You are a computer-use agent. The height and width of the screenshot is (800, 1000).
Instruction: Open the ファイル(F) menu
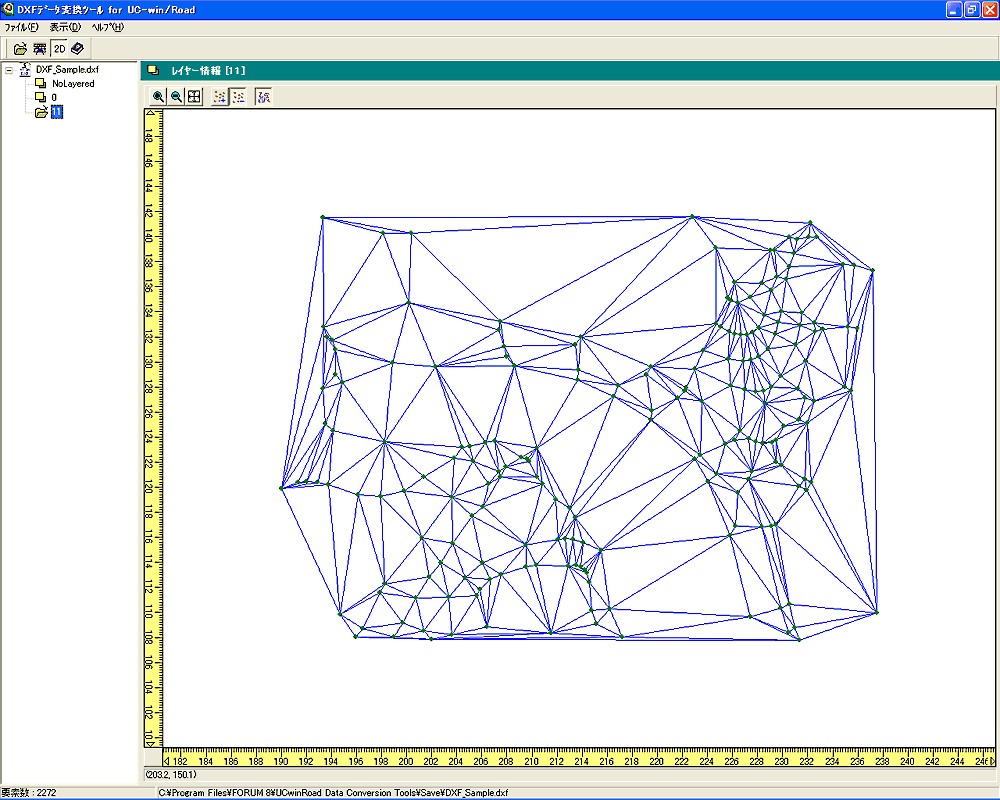pos(21,27)
